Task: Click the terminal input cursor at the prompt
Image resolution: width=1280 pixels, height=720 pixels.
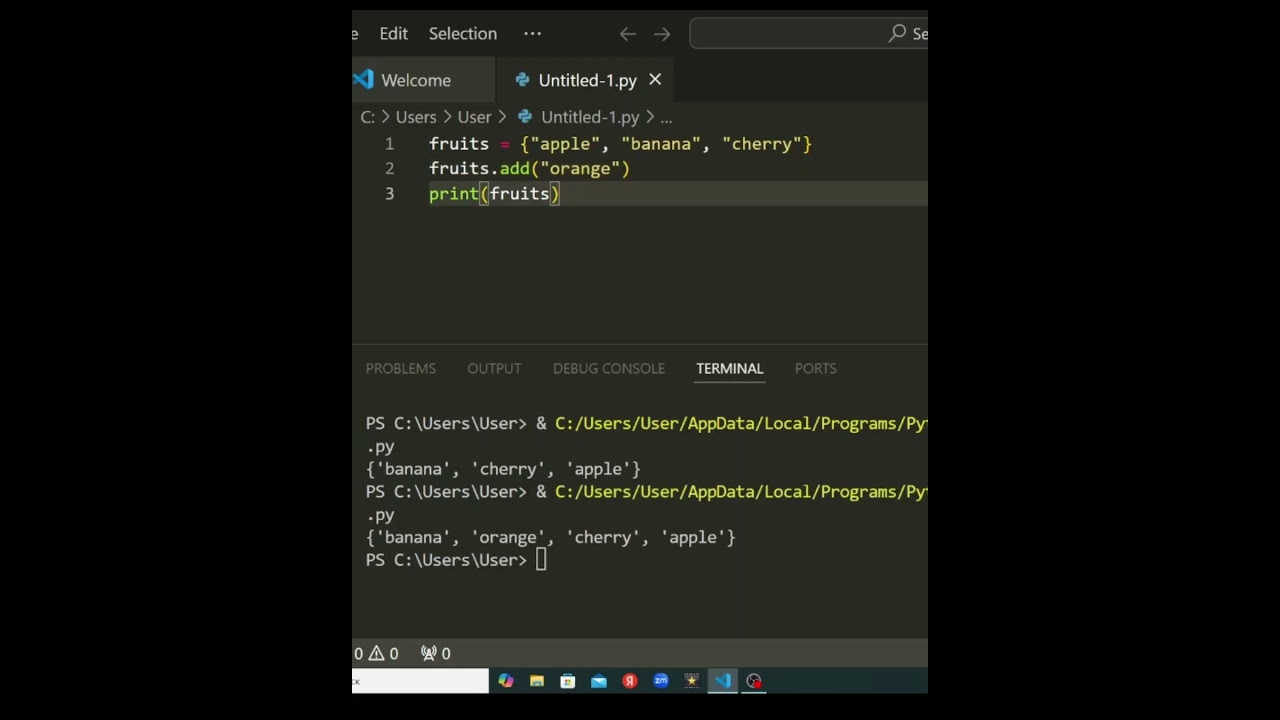Action: (541, 560)
